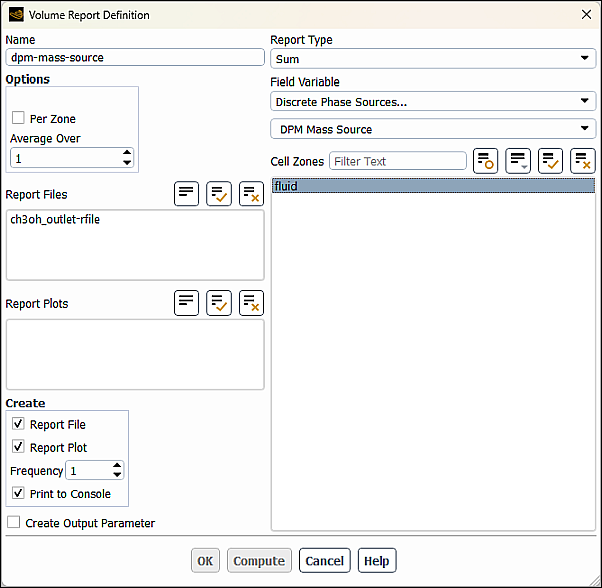Deselect all entries in Report Files
This screenshot has height=588, width=602.
pos(251,194)
